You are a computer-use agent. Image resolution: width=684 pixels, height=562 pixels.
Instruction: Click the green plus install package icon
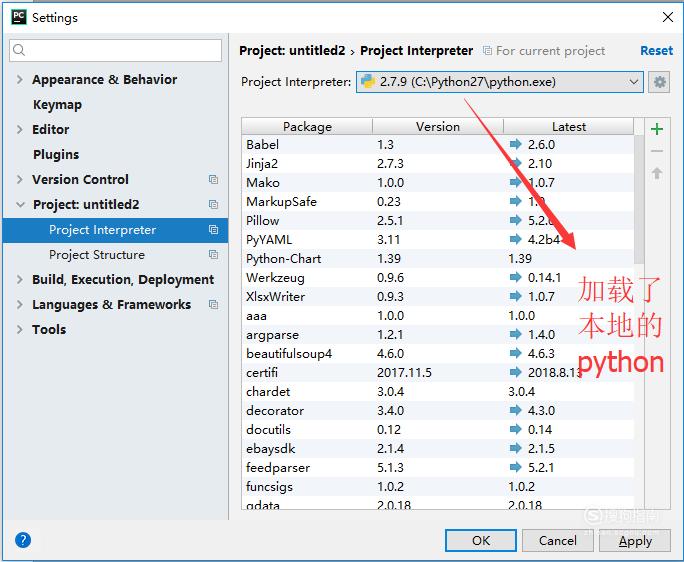[657, 129]
